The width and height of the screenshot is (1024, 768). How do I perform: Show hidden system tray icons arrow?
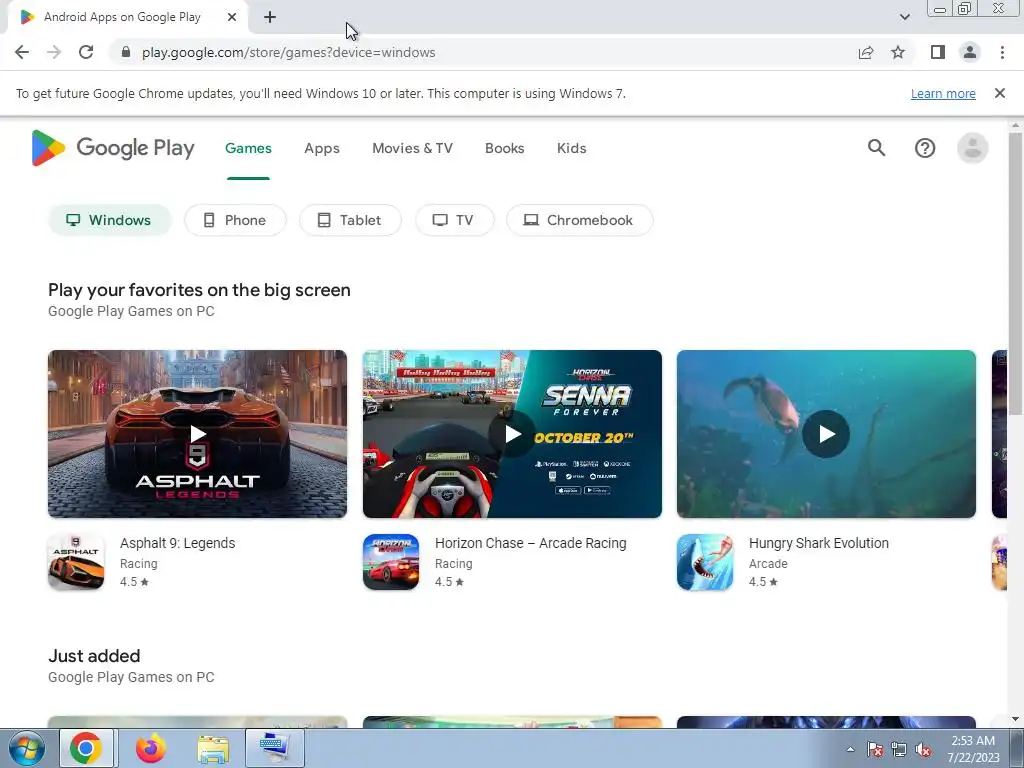(850, 749)
